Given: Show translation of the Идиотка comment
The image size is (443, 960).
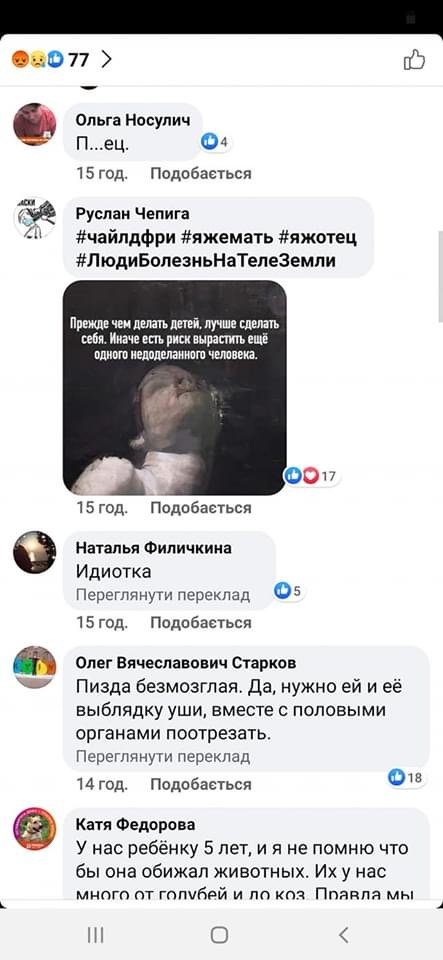Looking at the screenshot, I should coord(163,594).
